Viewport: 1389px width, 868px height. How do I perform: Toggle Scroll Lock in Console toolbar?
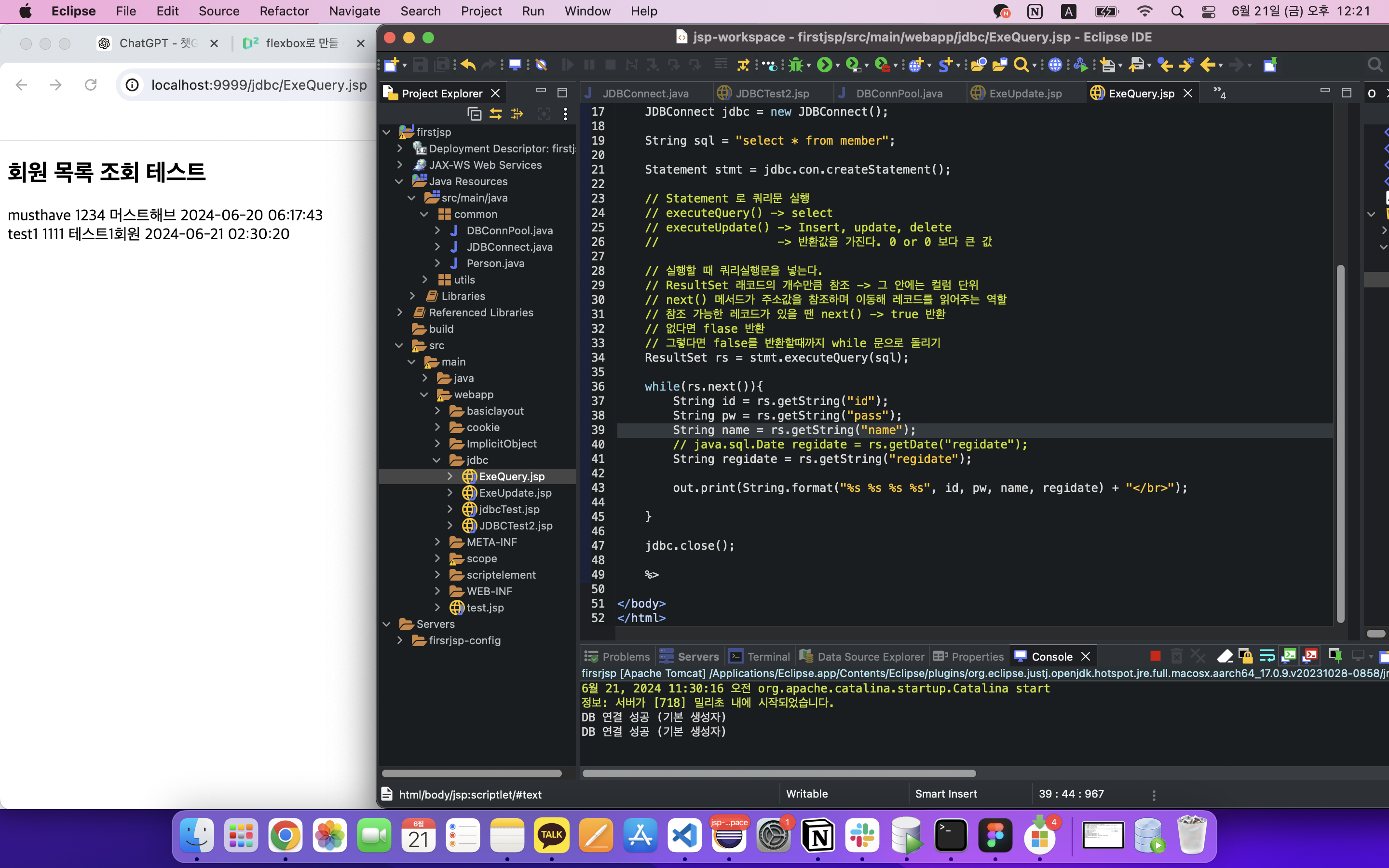pyautogui.click(x=1245, y=656)
